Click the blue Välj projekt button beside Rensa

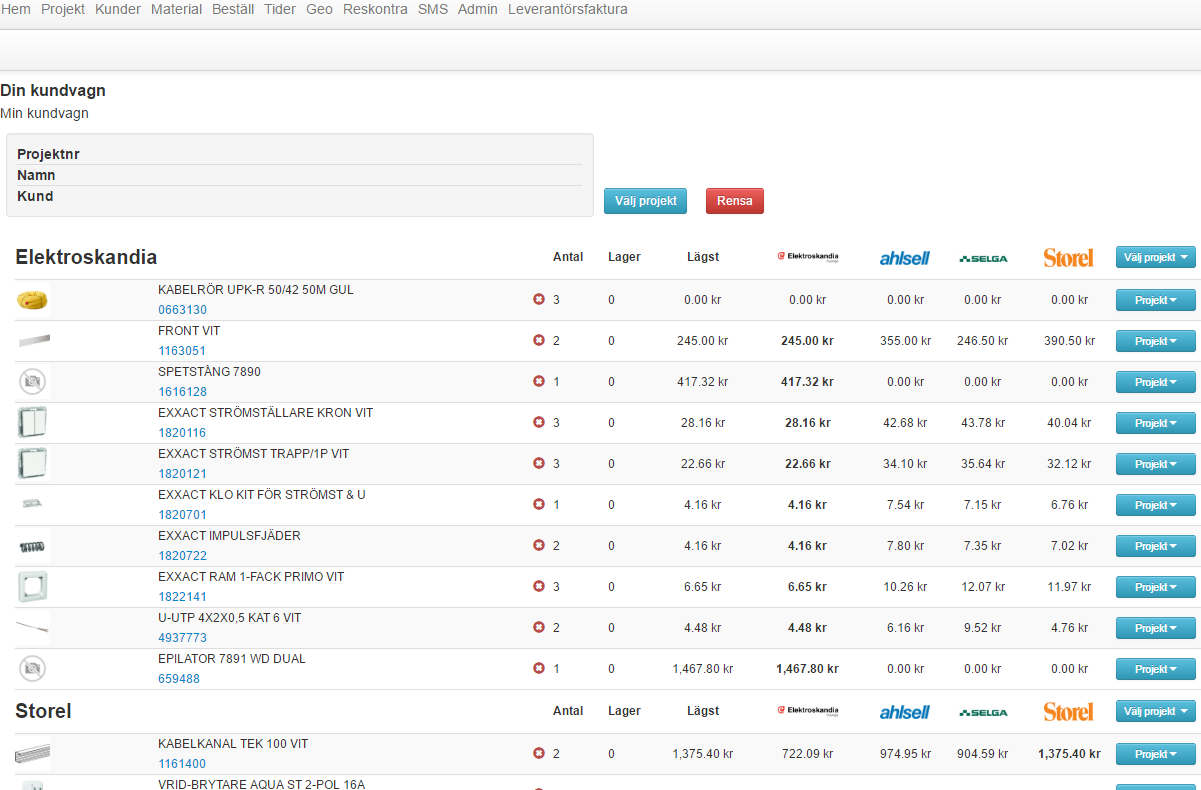pos(645,201)
